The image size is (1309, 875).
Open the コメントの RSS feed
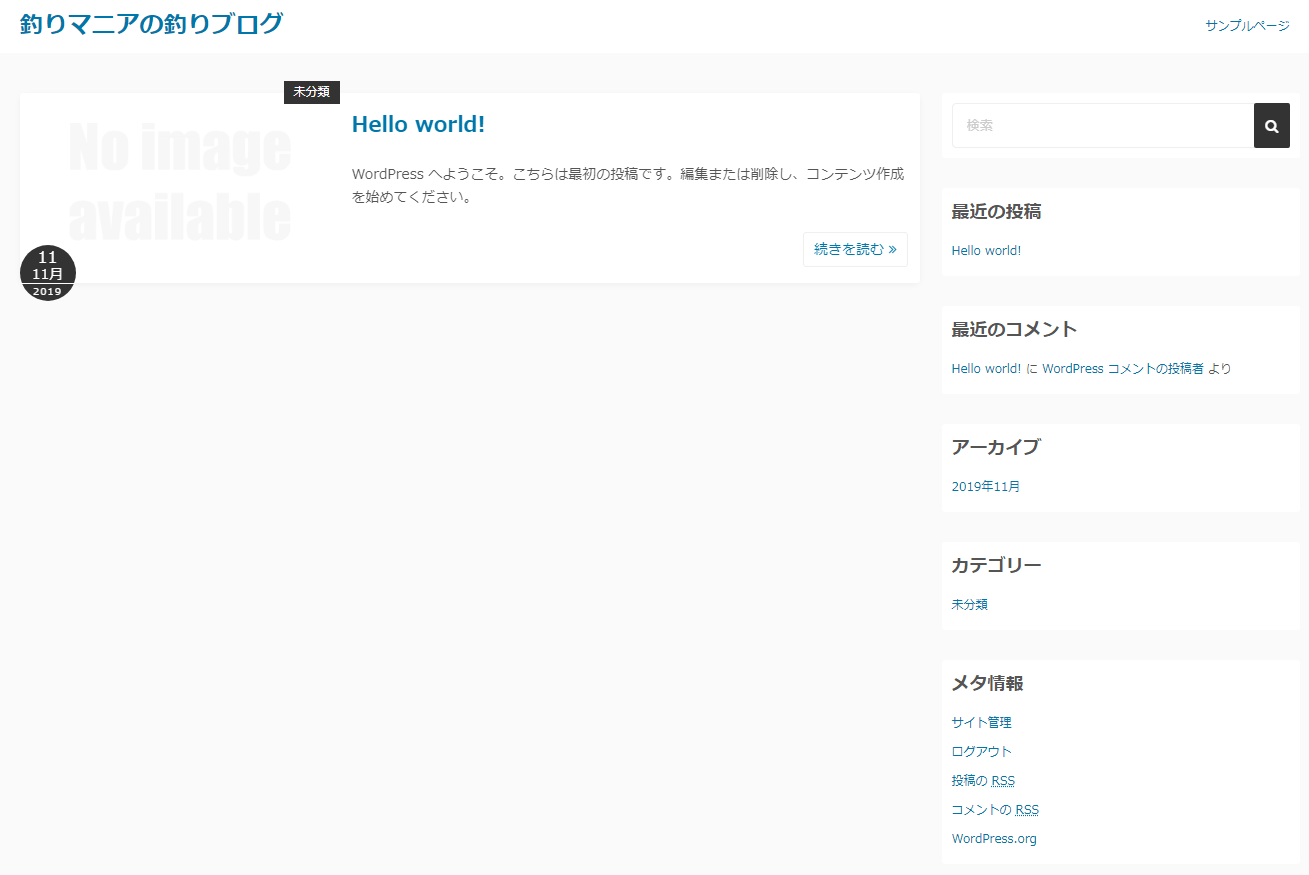(995, 810)
